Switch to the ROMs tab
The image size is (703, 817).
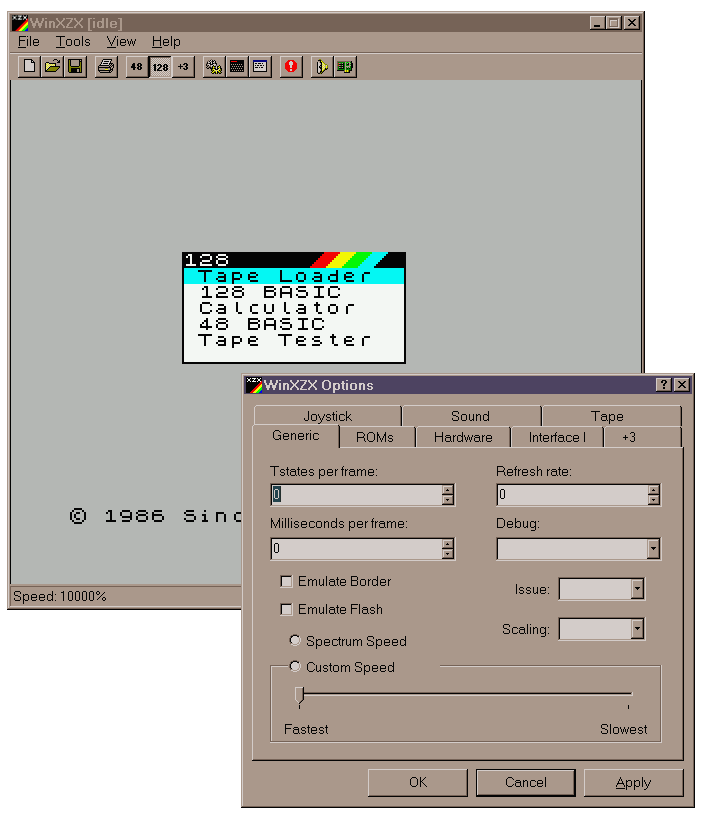click(x=375, y=437)
